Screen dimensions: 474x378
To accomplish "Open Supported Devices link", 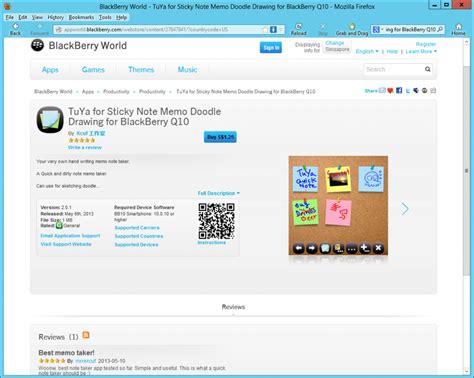I will tap(136, 245).
